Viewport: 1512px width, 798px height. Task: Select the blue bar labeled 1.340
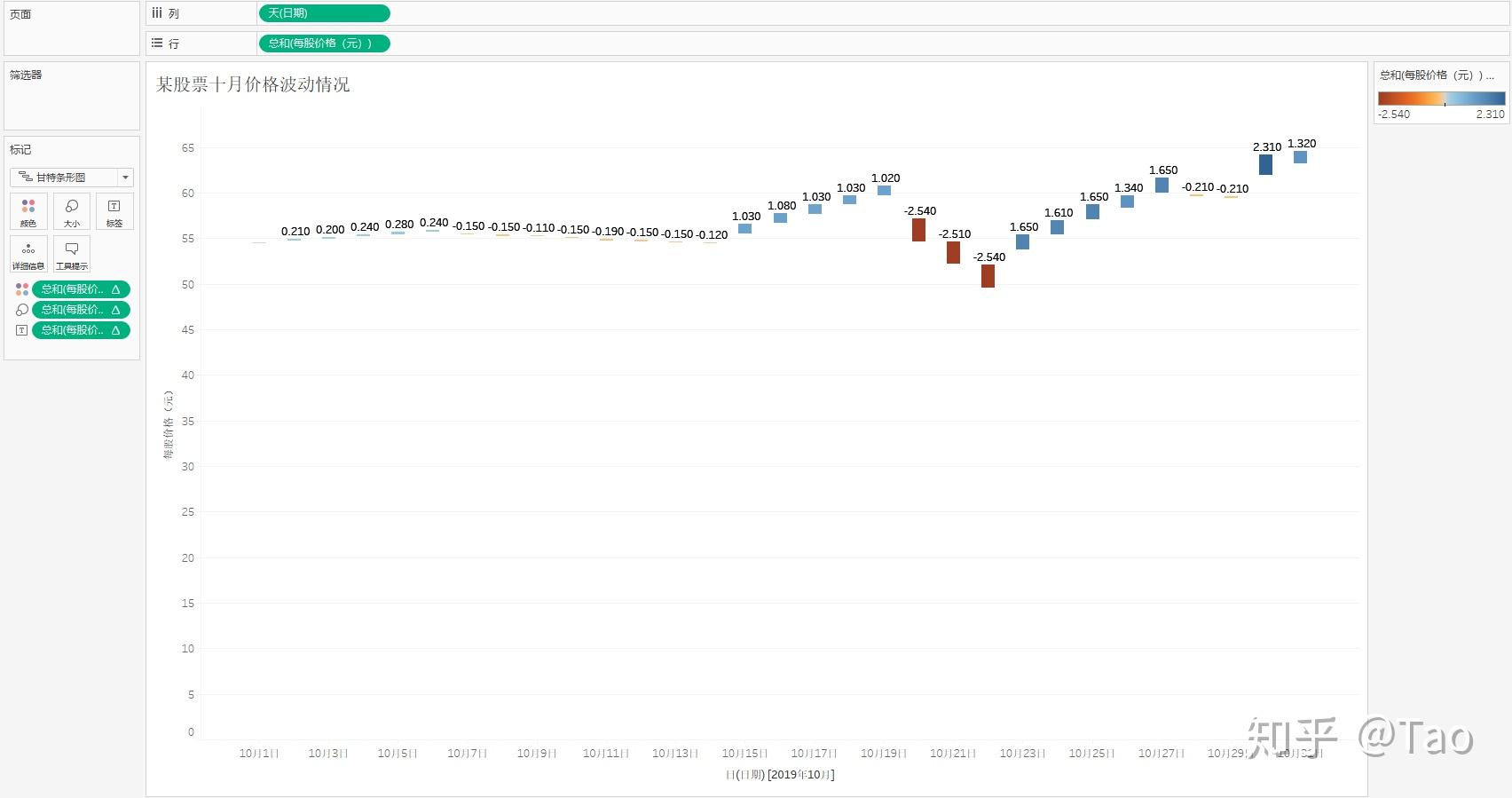tap(1127, 201)
